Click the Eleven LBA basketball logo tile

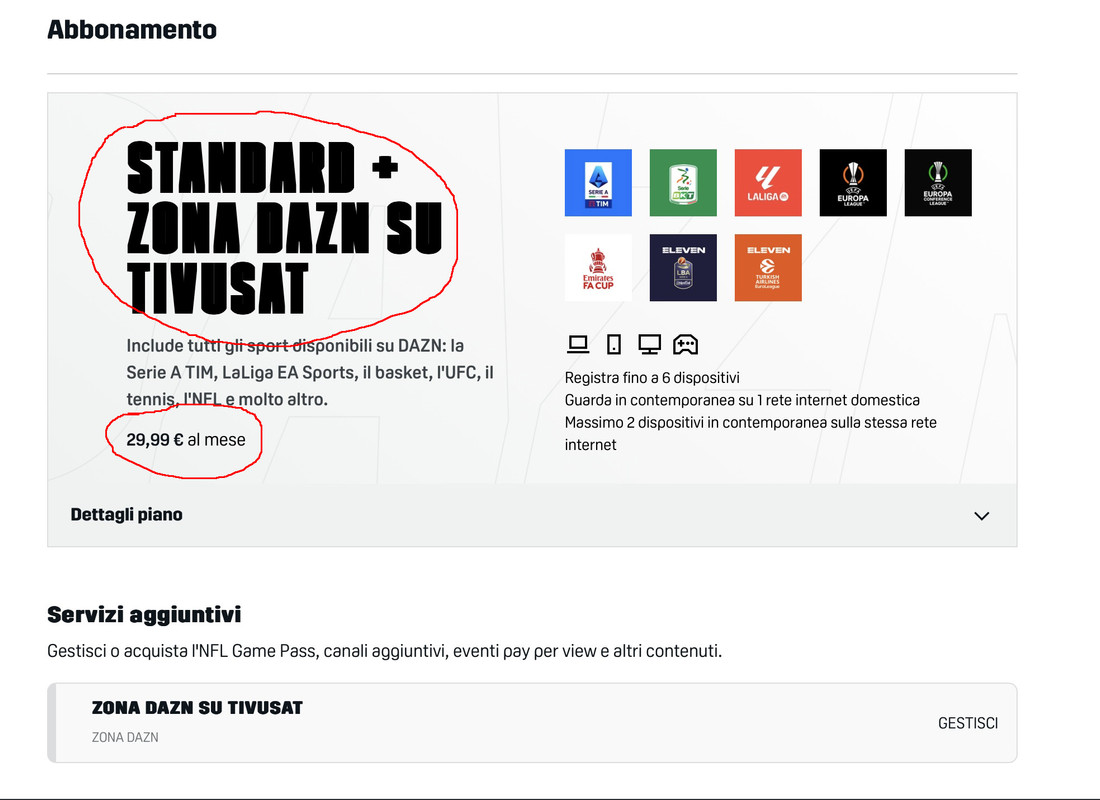coord(683,267)
